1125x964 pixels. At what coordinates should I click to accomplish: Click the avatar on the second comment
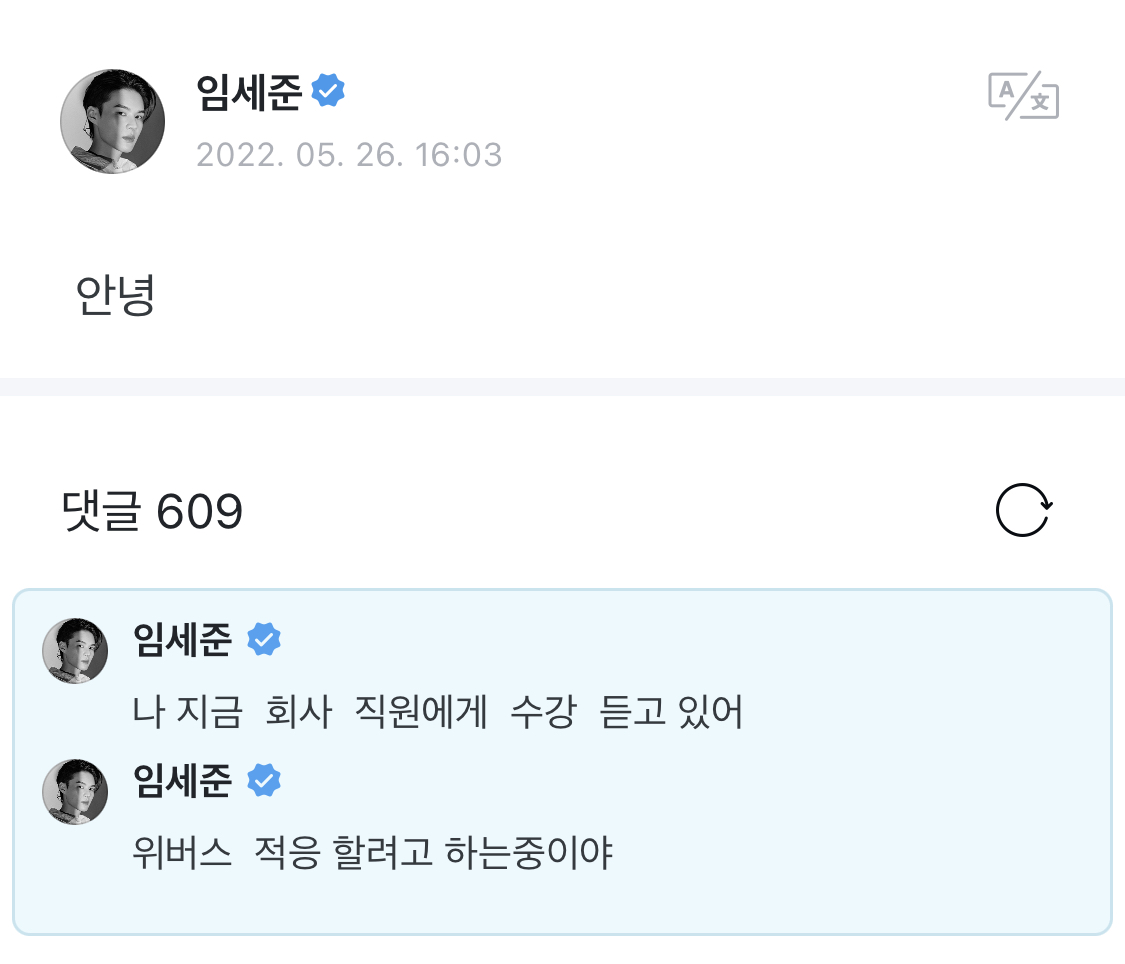point(74,792)
